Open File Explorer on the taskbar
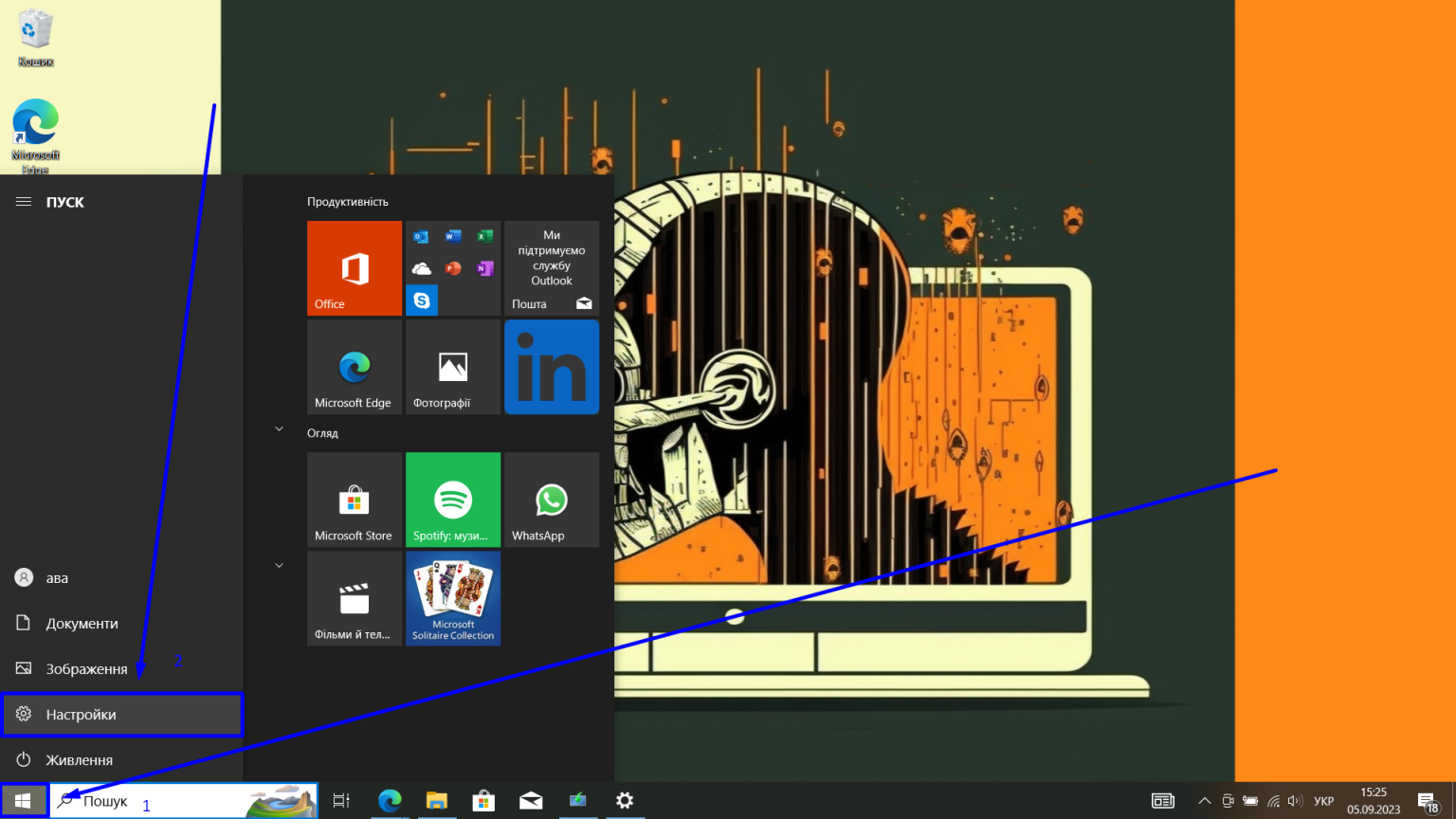Viewport: 1456px width, 819px height. coord(437,801)
